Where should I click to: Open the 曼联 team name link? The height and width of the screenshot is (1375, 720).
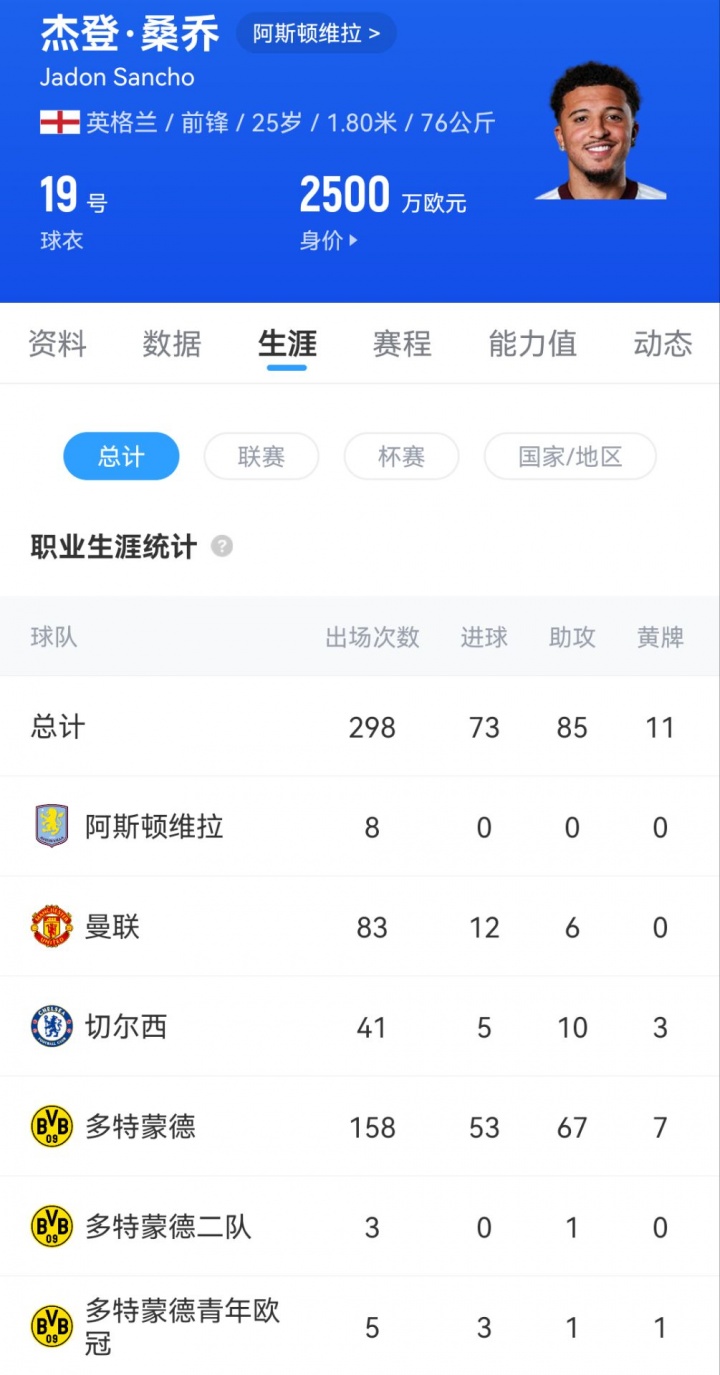[x=112, y=927]
